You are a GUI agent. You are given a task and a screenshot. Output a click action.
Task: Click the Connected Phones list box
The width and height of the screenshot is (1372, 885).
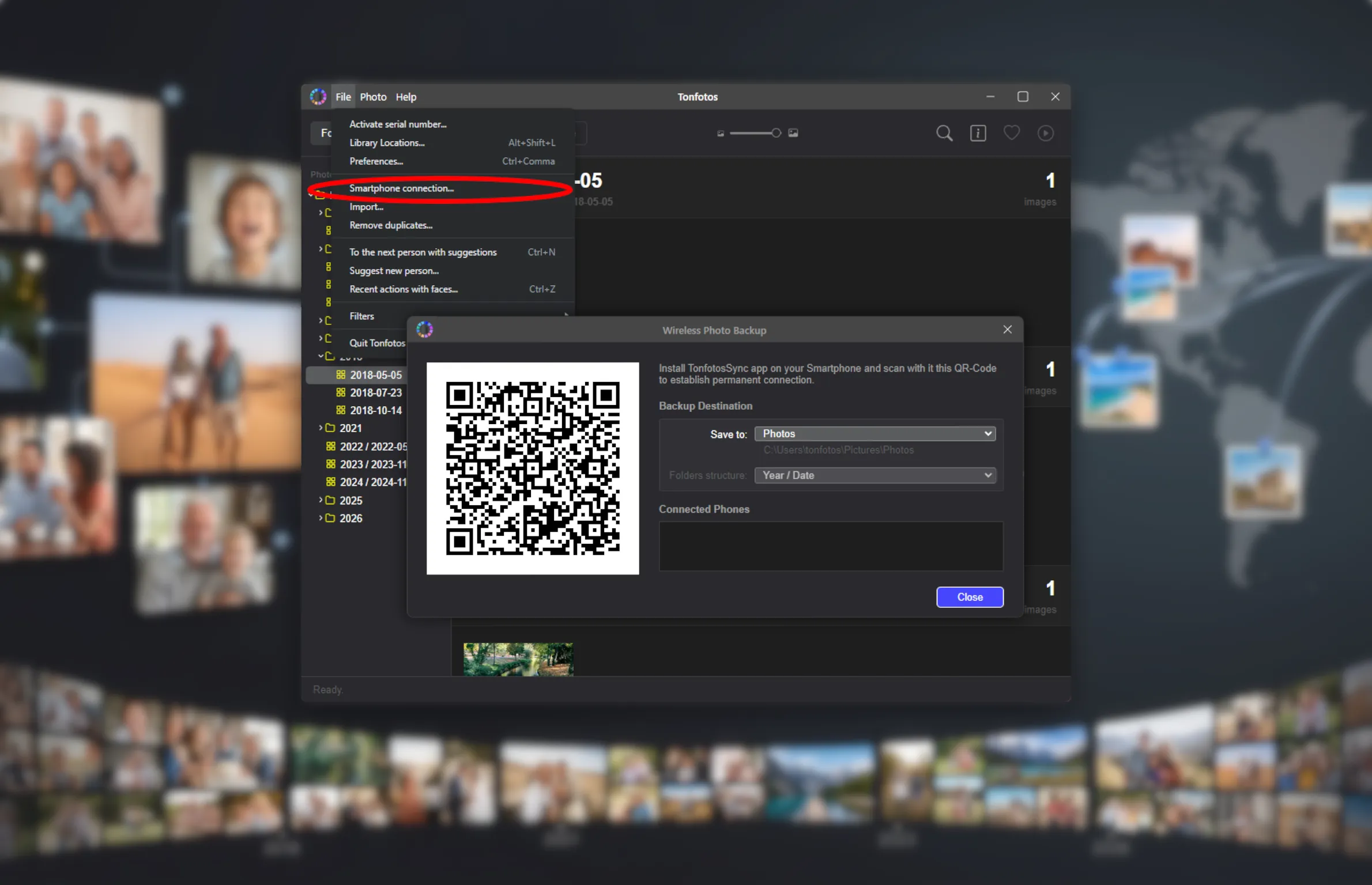tap(831, 546)
